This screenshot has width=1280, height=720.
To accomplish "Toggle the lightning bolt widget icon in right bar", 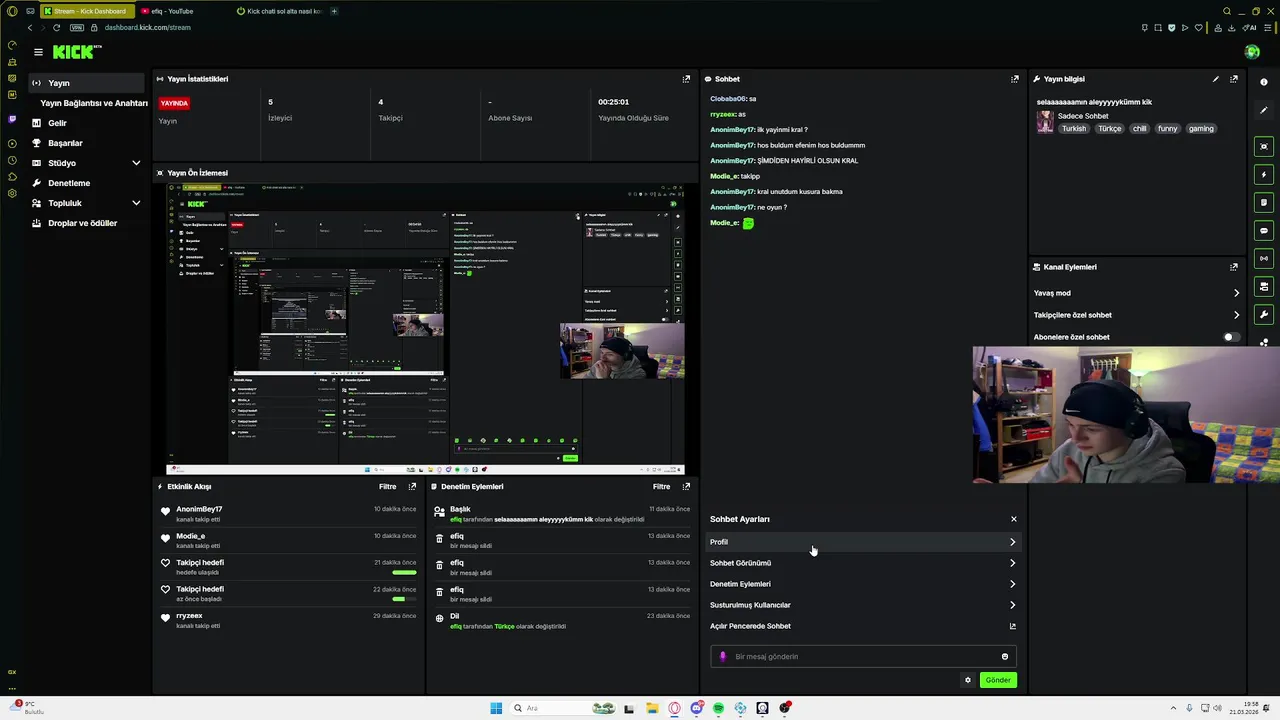I will (1264, 175).
